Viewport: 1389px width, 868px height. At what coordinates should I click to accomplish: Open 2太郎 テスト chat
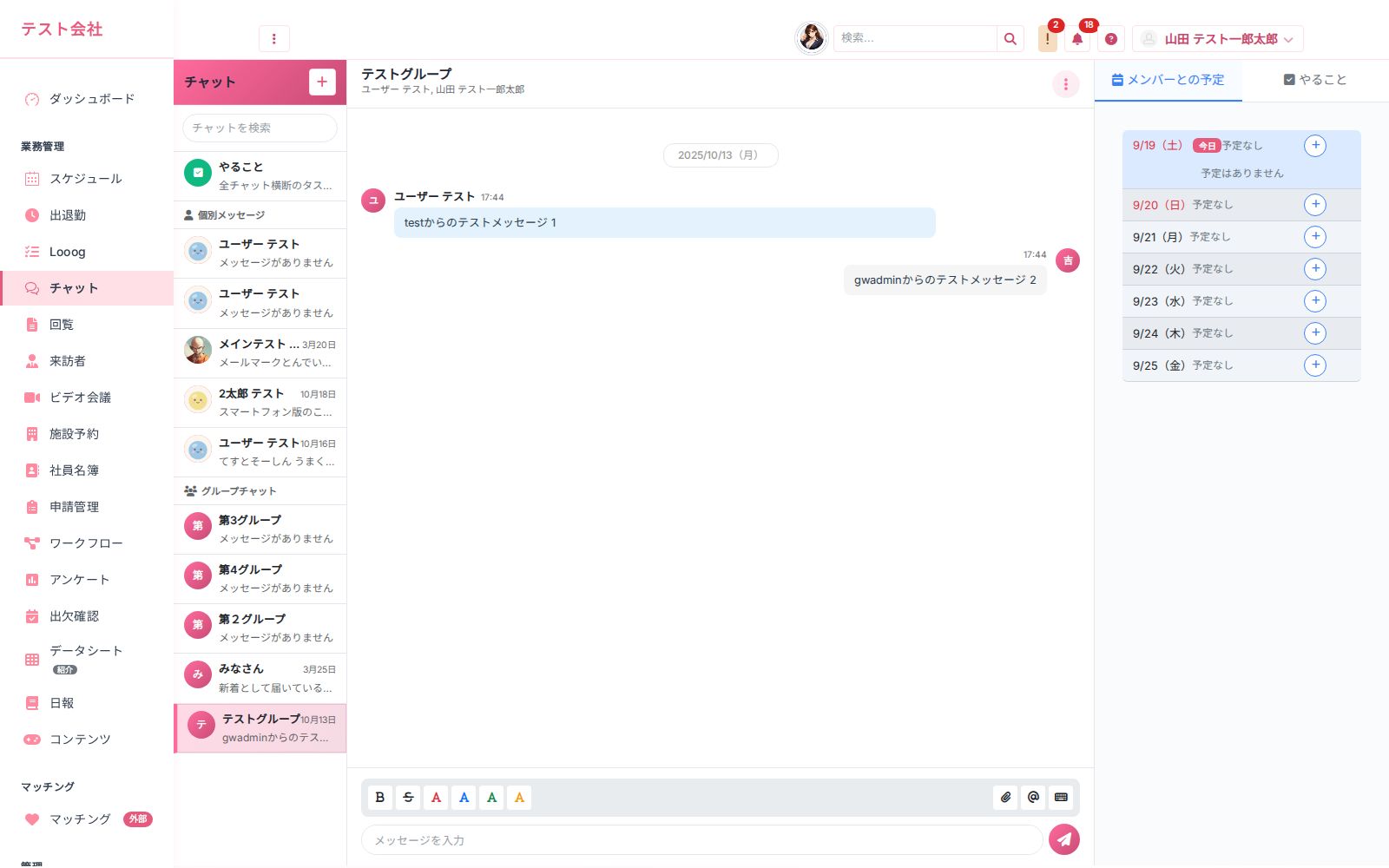(260, 403)
